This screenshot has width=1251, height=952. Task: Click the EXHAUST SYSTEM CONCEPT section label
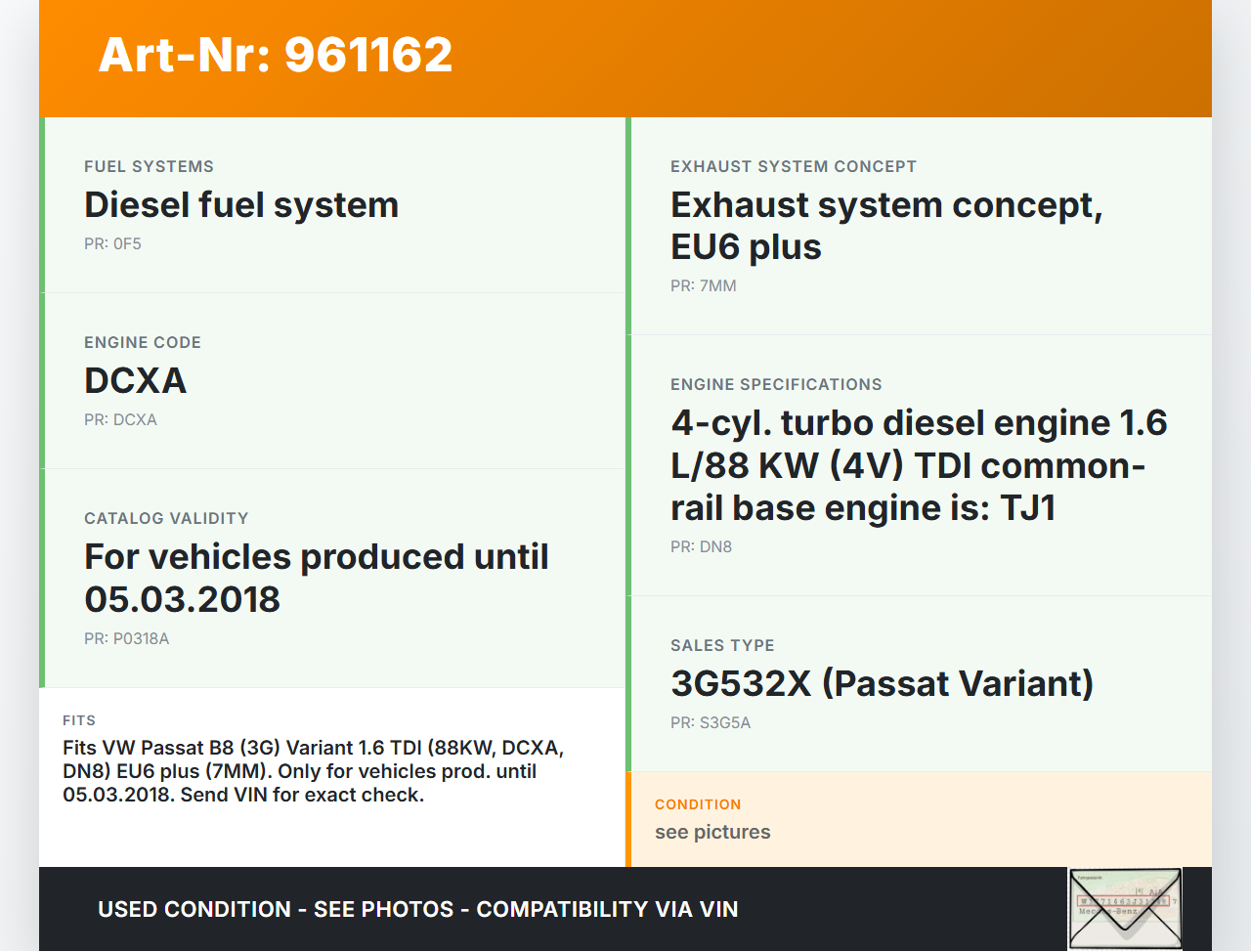pos(793,167)
